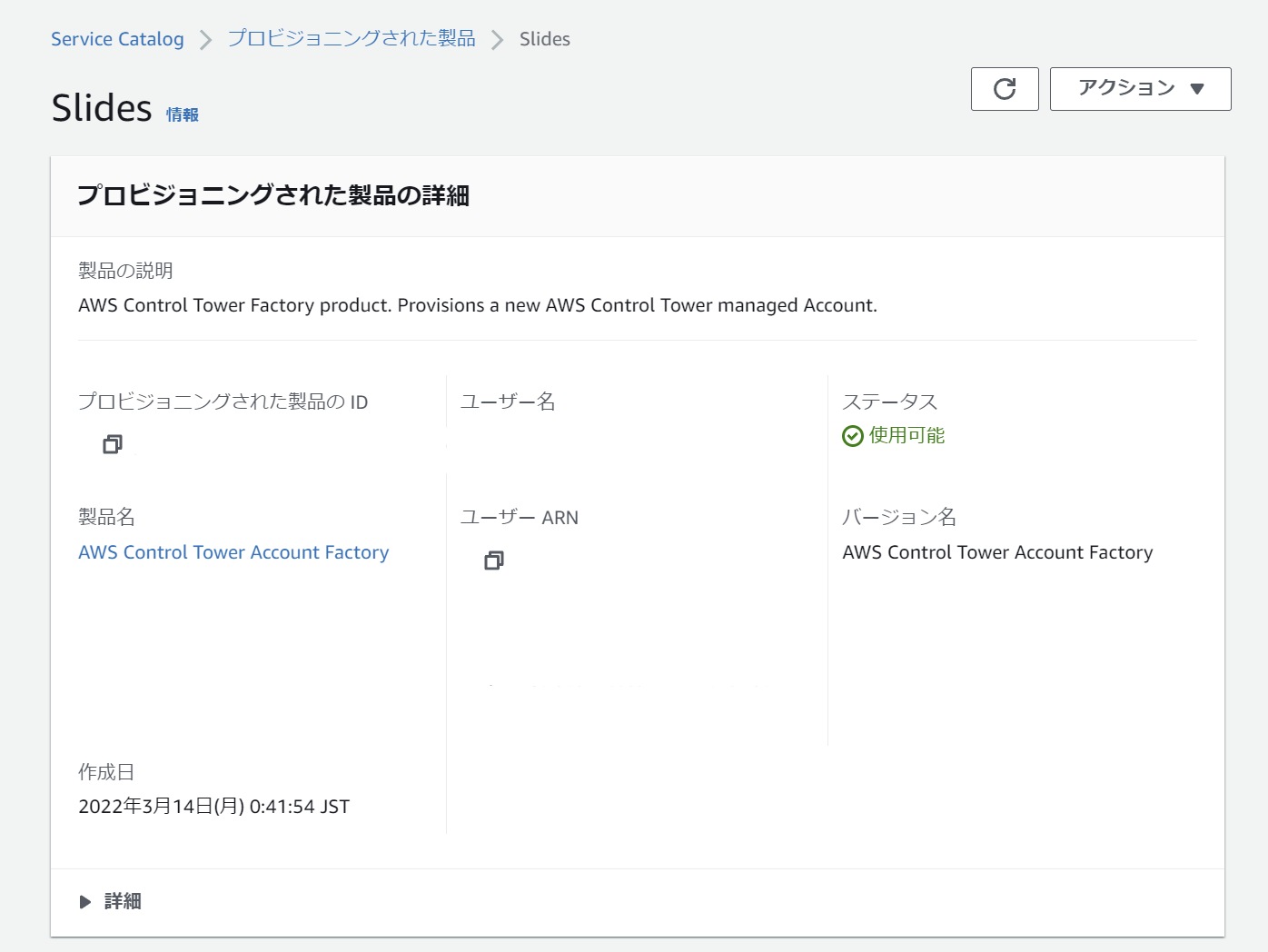Click the ユーザー ARN label

pos(520,518)
